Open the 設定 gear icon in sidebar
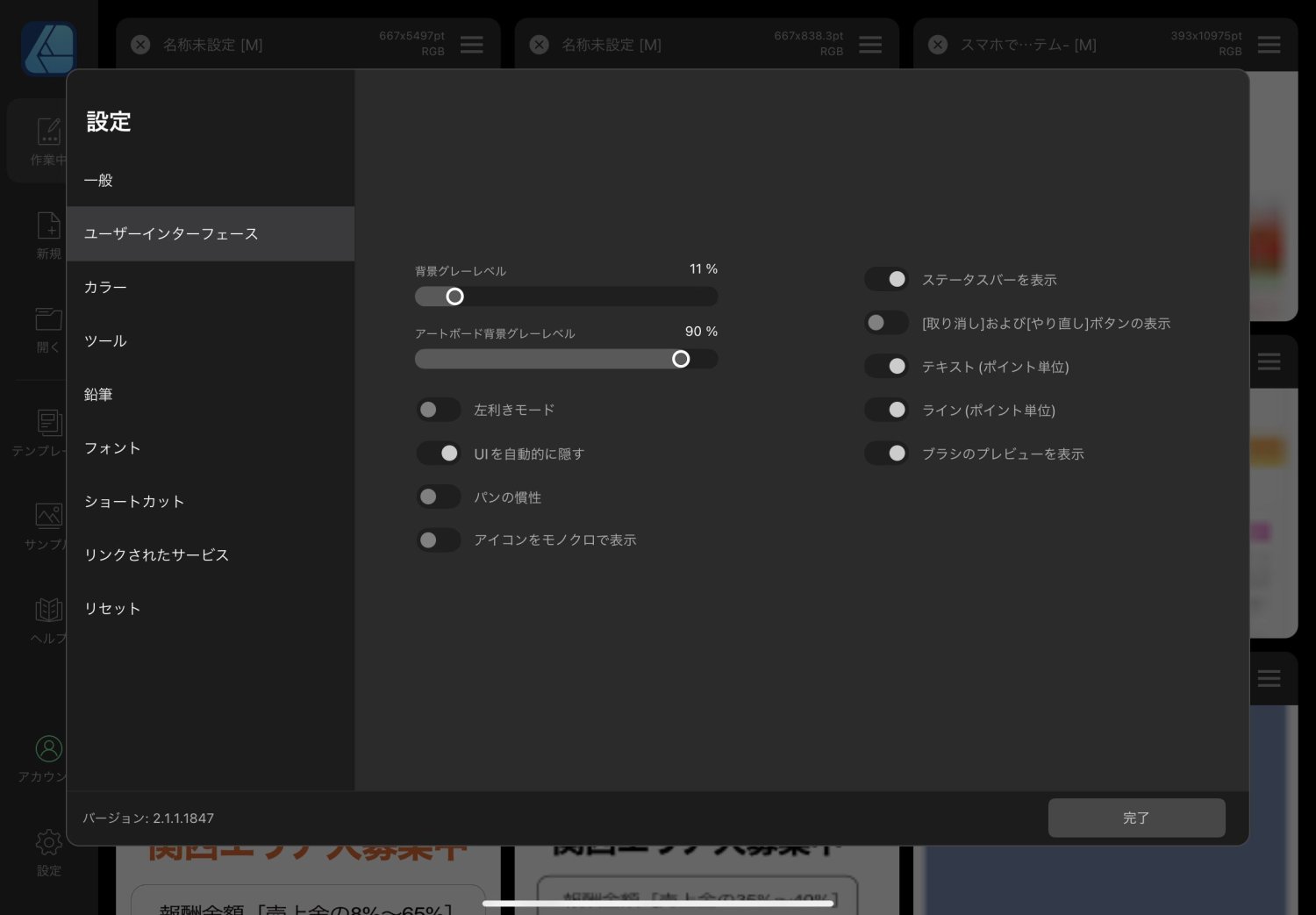 [x=49, y=842]
